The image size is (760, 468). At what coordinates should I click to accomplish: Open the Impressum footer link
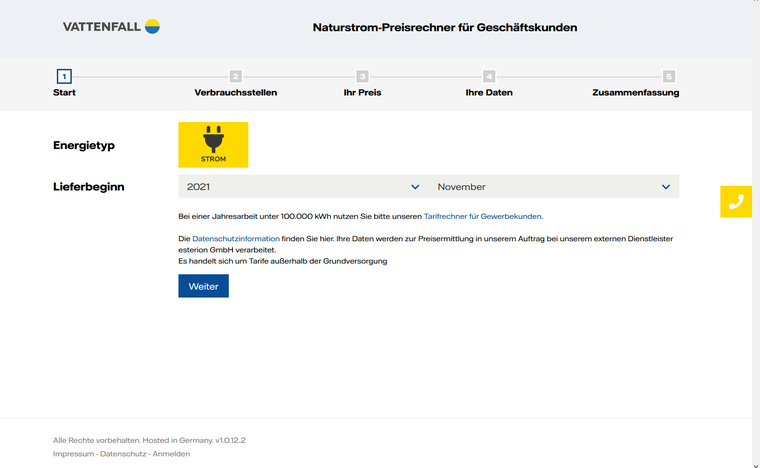tap(73, 454)
